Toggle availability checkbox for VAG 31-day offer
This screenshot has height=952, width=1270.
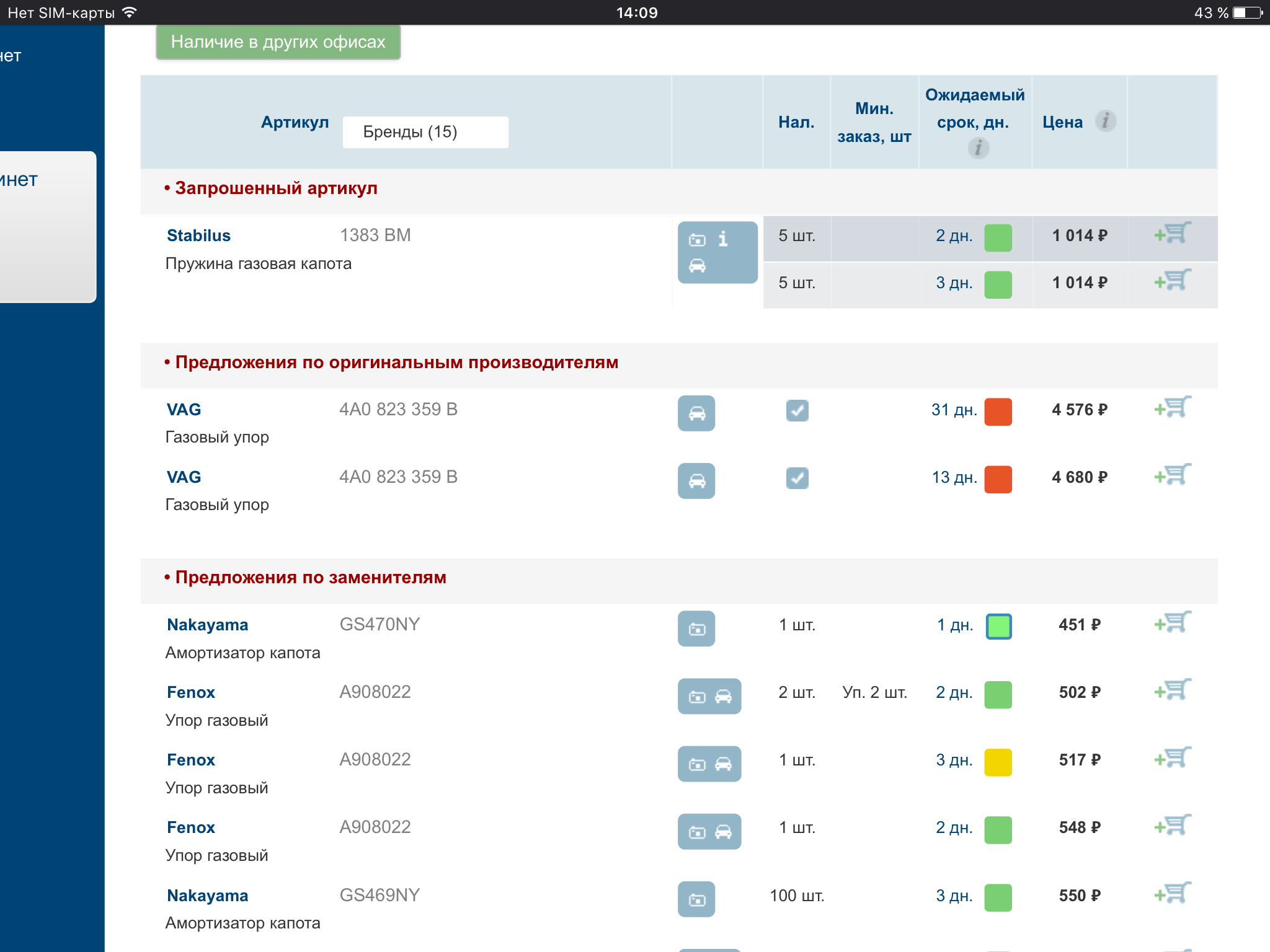pos(797,410)
